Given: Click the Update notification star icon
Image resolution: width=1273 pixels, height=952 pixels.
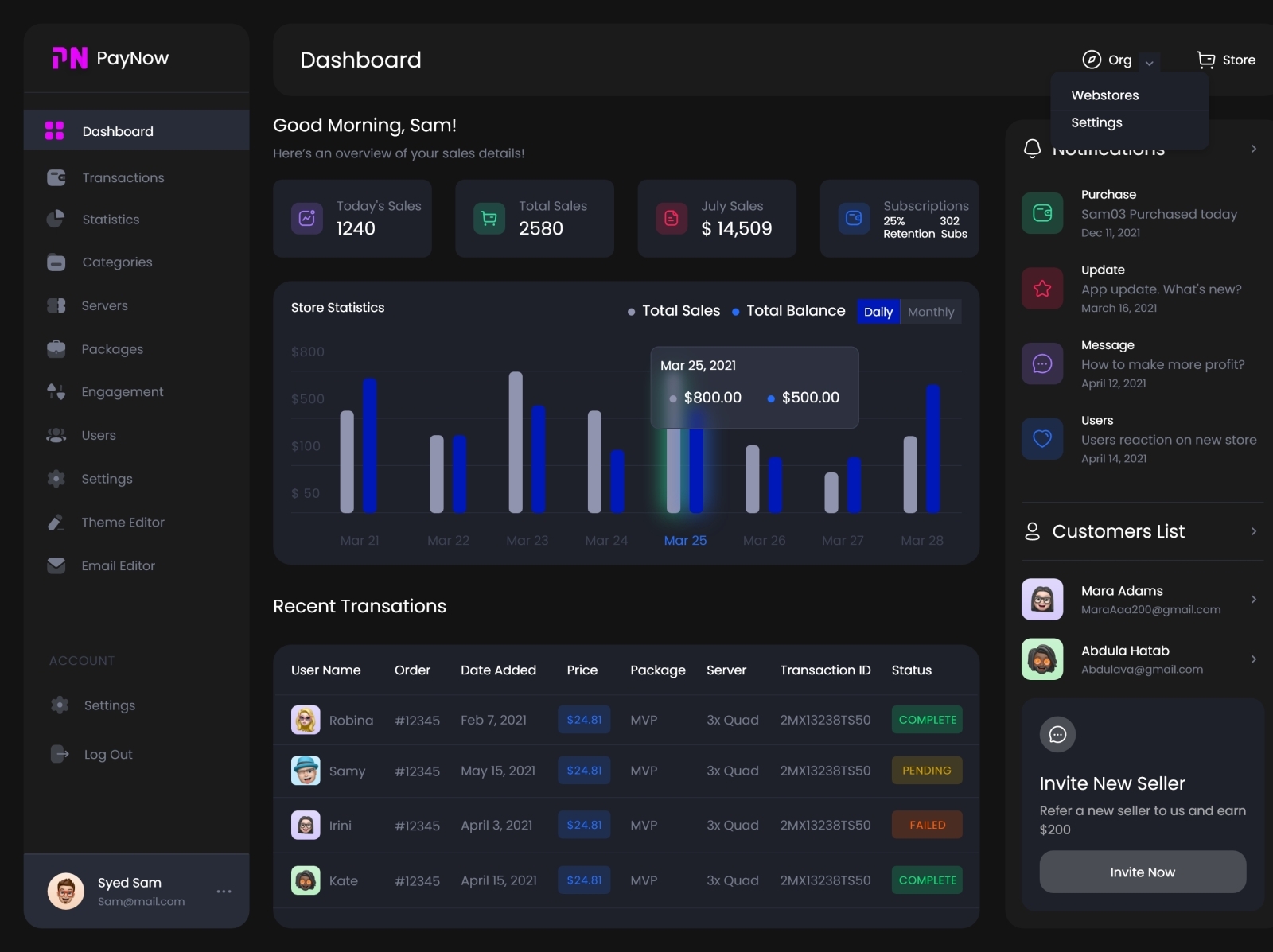Looking at the screenshot, I should pyautogui.click(x=1042, y=288).
